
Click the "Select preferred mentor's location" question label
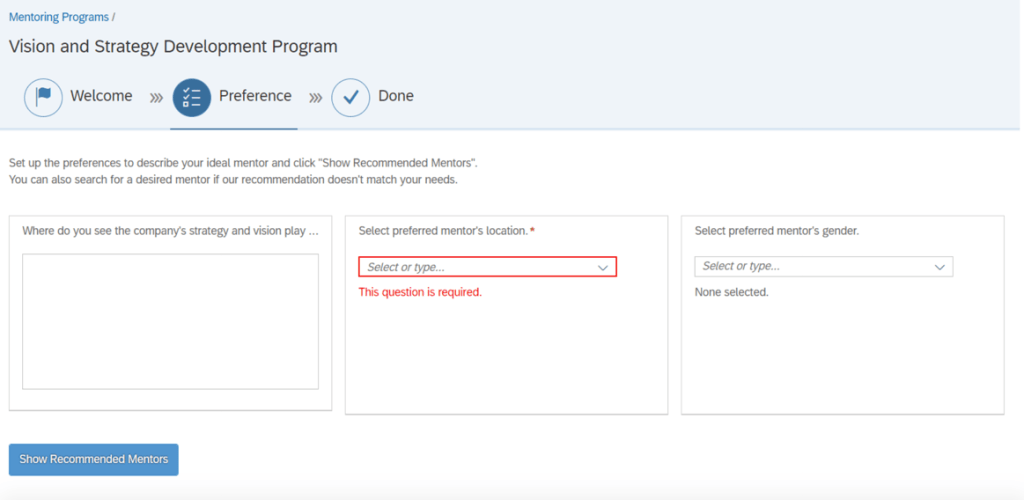click(443, 231)
